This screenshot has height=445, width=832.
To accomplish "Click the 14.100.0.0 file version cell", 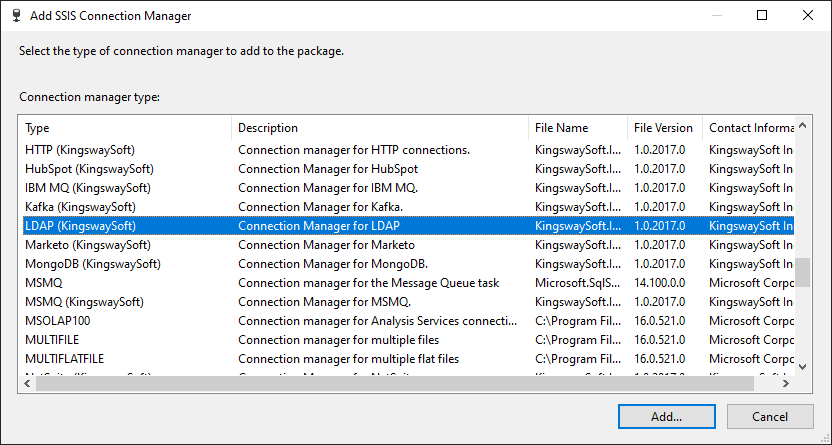I will click(660, 283).
